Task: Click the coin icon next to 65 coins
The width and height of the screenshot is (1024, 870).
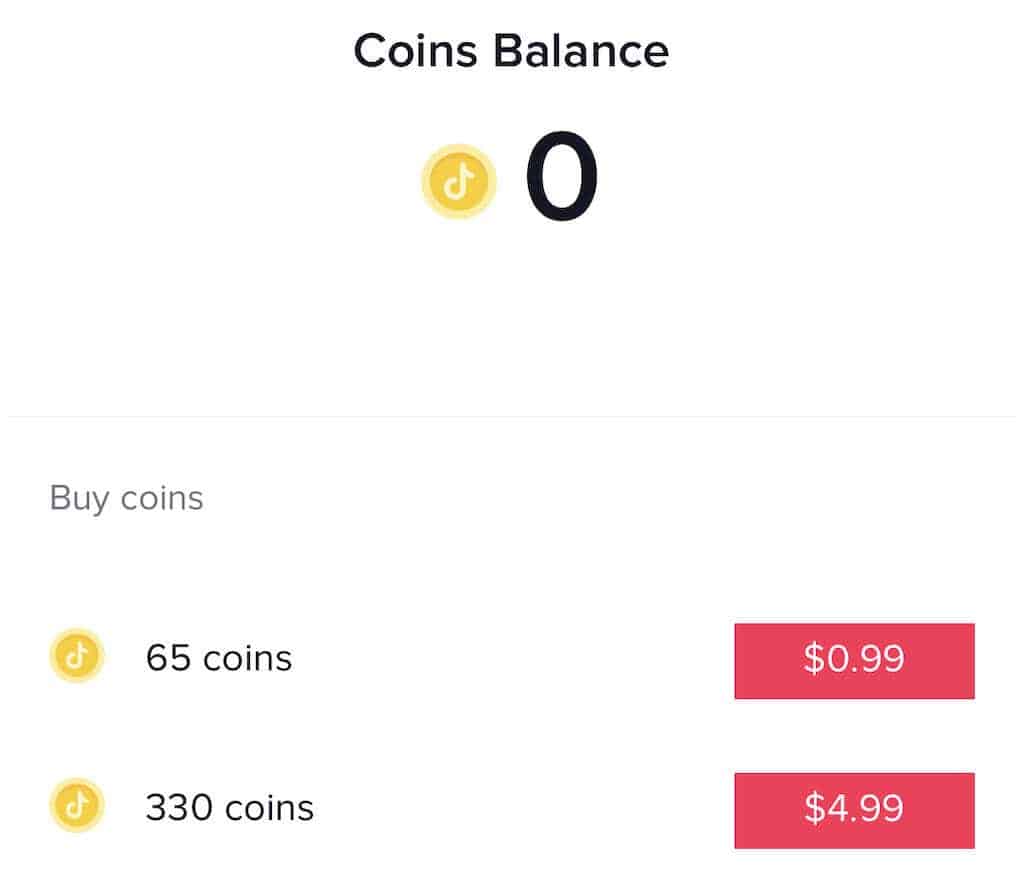Action: coord(77,657)
